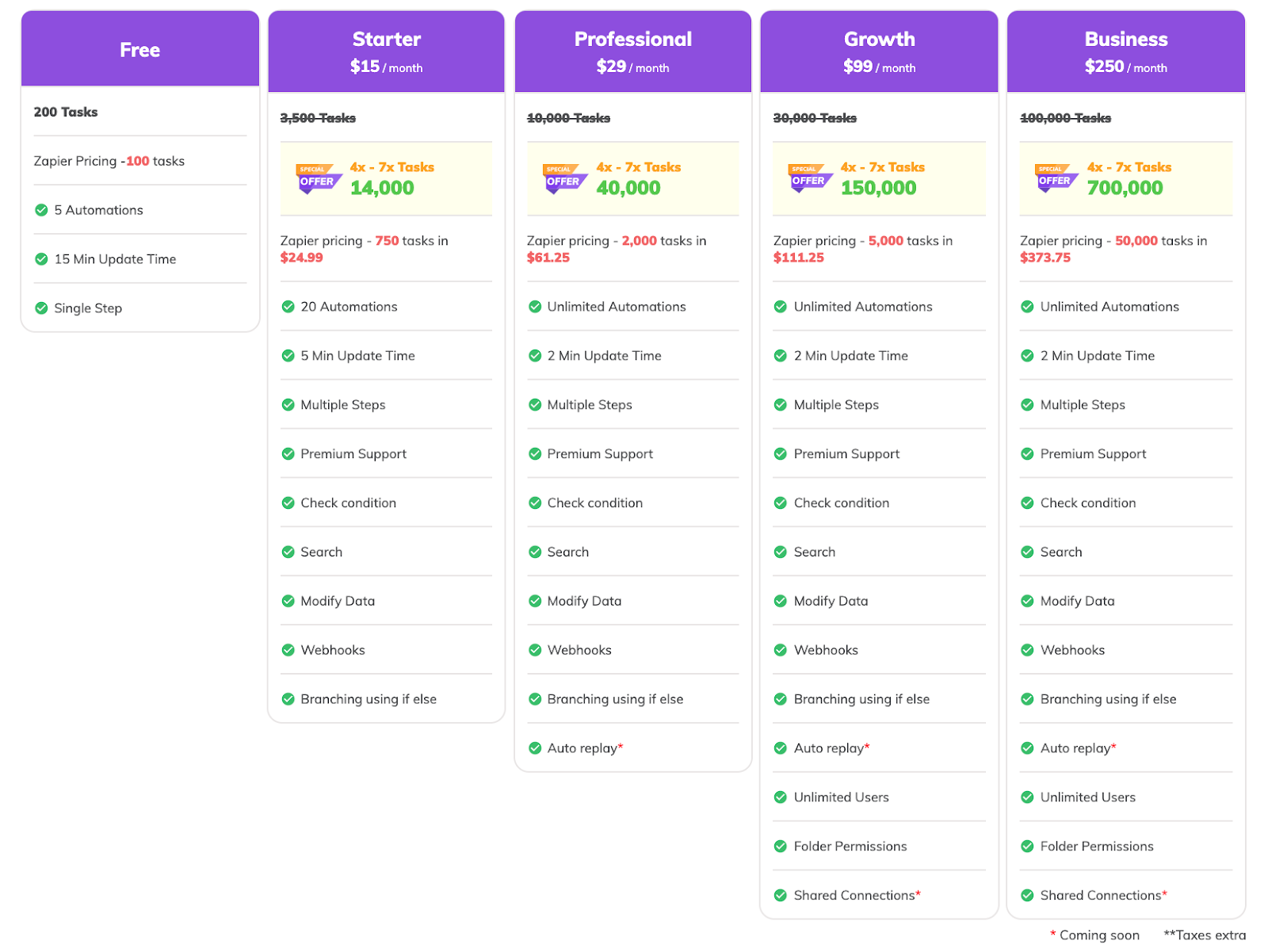Click checkmark next to Starter's 20 Automations
The height and width of the screenshot is (952, 1268).
288,307
